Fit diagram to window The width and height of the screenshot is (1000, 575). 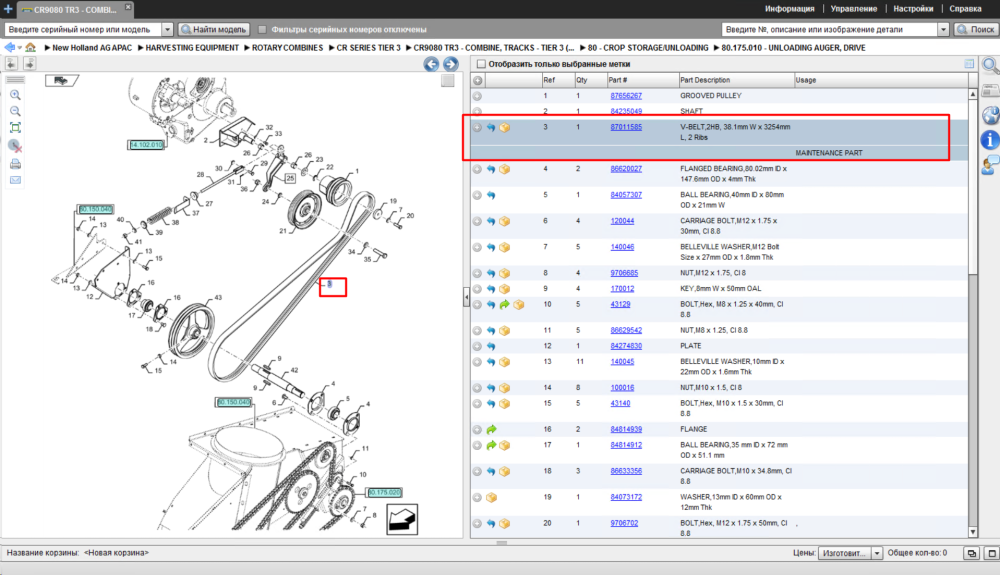[x=15, y=128]
